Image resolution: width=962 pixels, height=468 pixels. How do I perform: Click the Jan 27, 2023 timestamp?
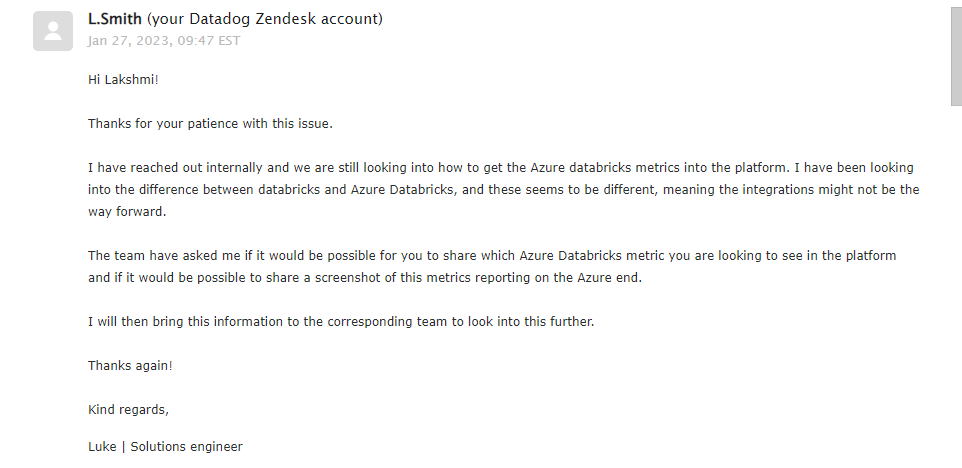click(x=163, y=41)
